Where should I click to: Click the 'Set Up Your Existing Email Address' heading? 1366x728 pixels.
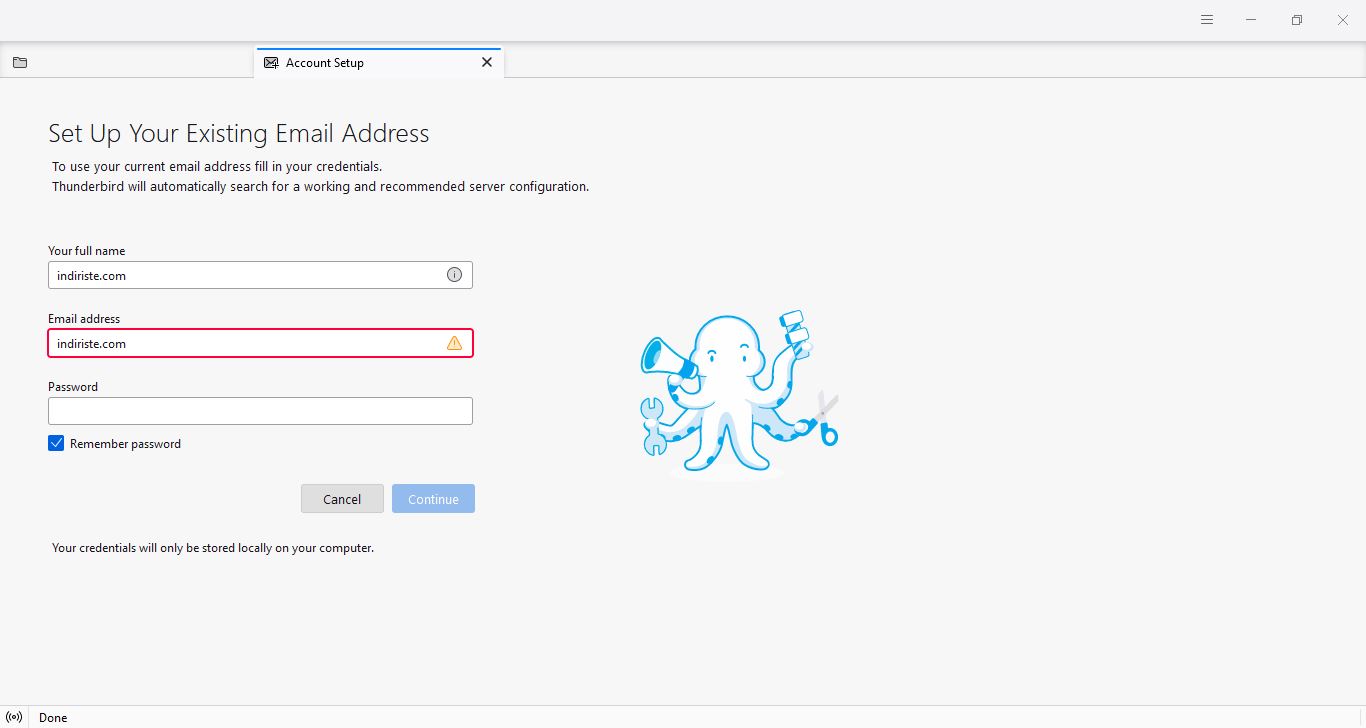[239, 134]
